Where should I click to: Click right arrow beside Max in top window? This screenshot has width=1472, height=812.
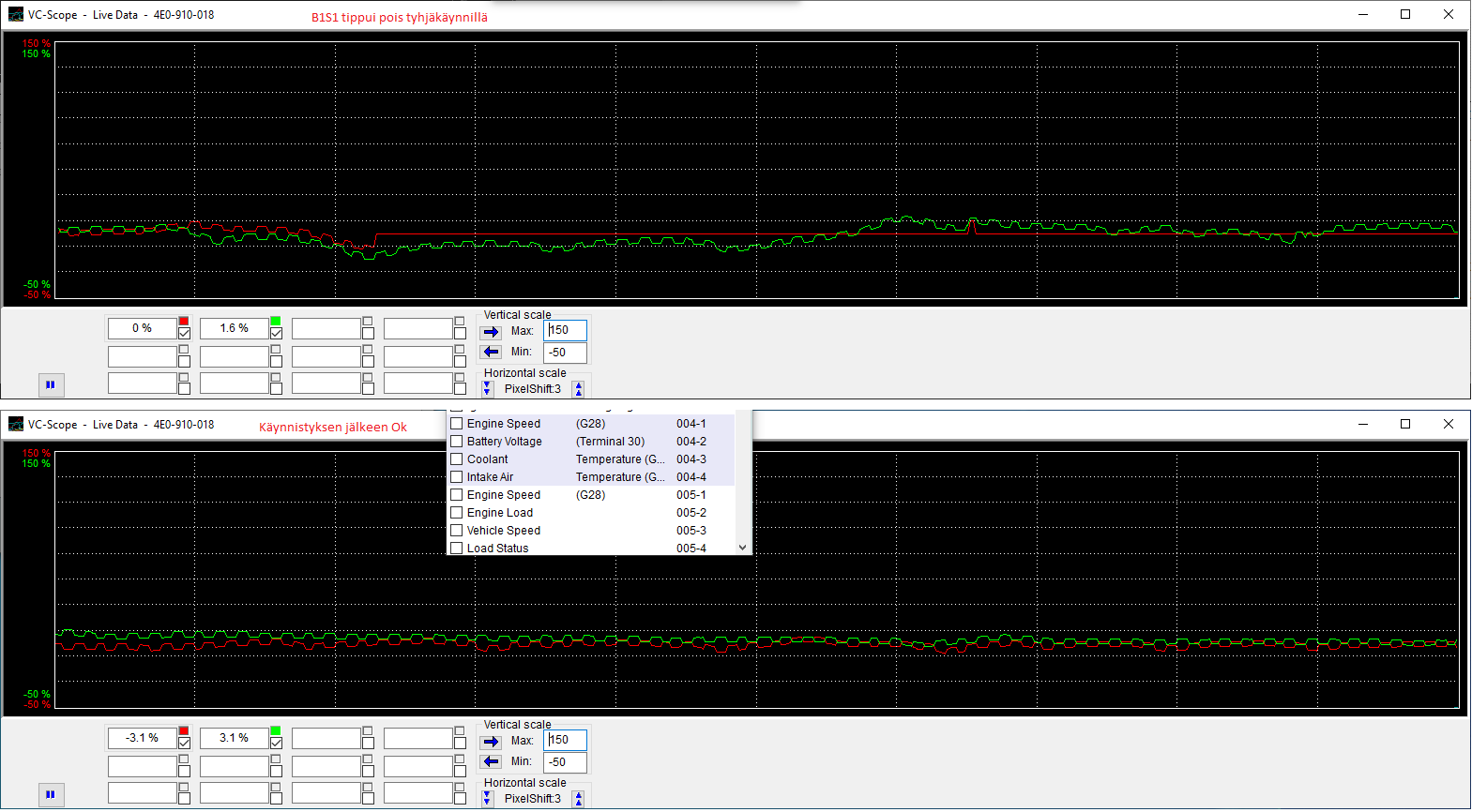coord(491,332)
